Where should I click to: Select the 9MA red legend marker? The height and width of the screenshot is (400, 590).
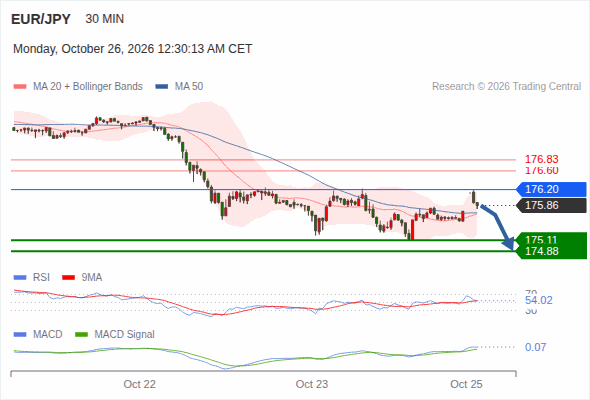68,278
